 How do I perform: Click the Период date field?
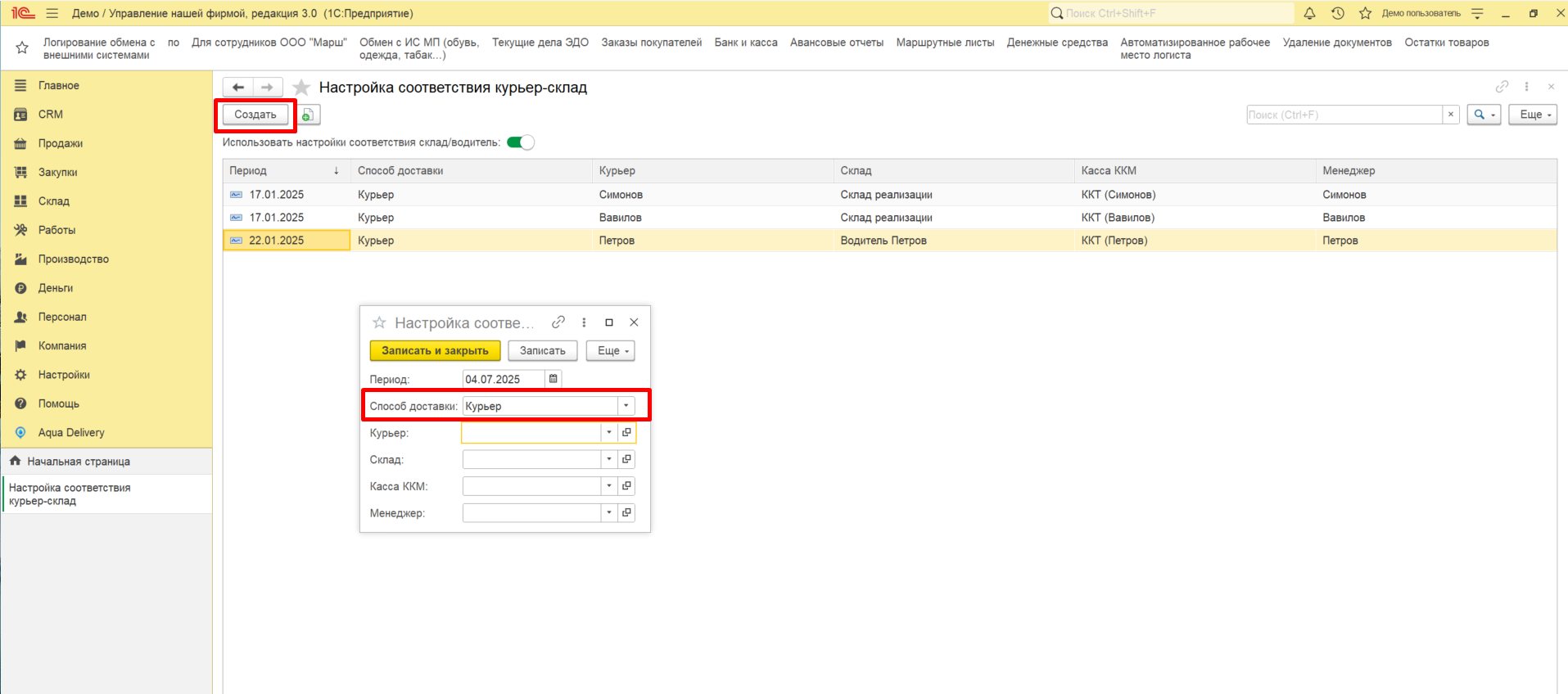[x=504, y=379]
